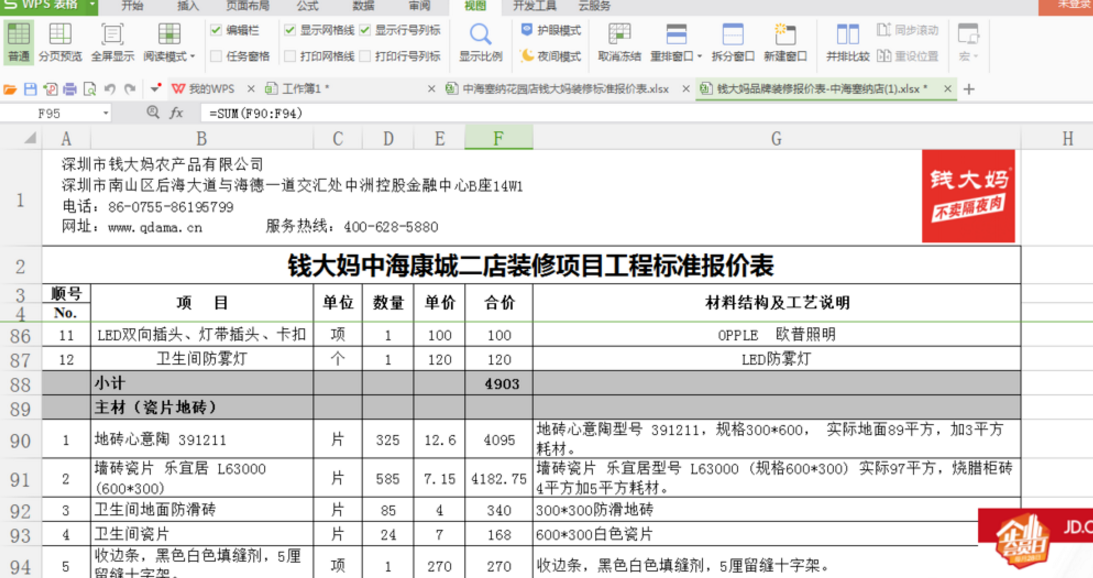1093x578 pixels.
Task: Click 未登录 to sign in
Action: click(1072, 7)
